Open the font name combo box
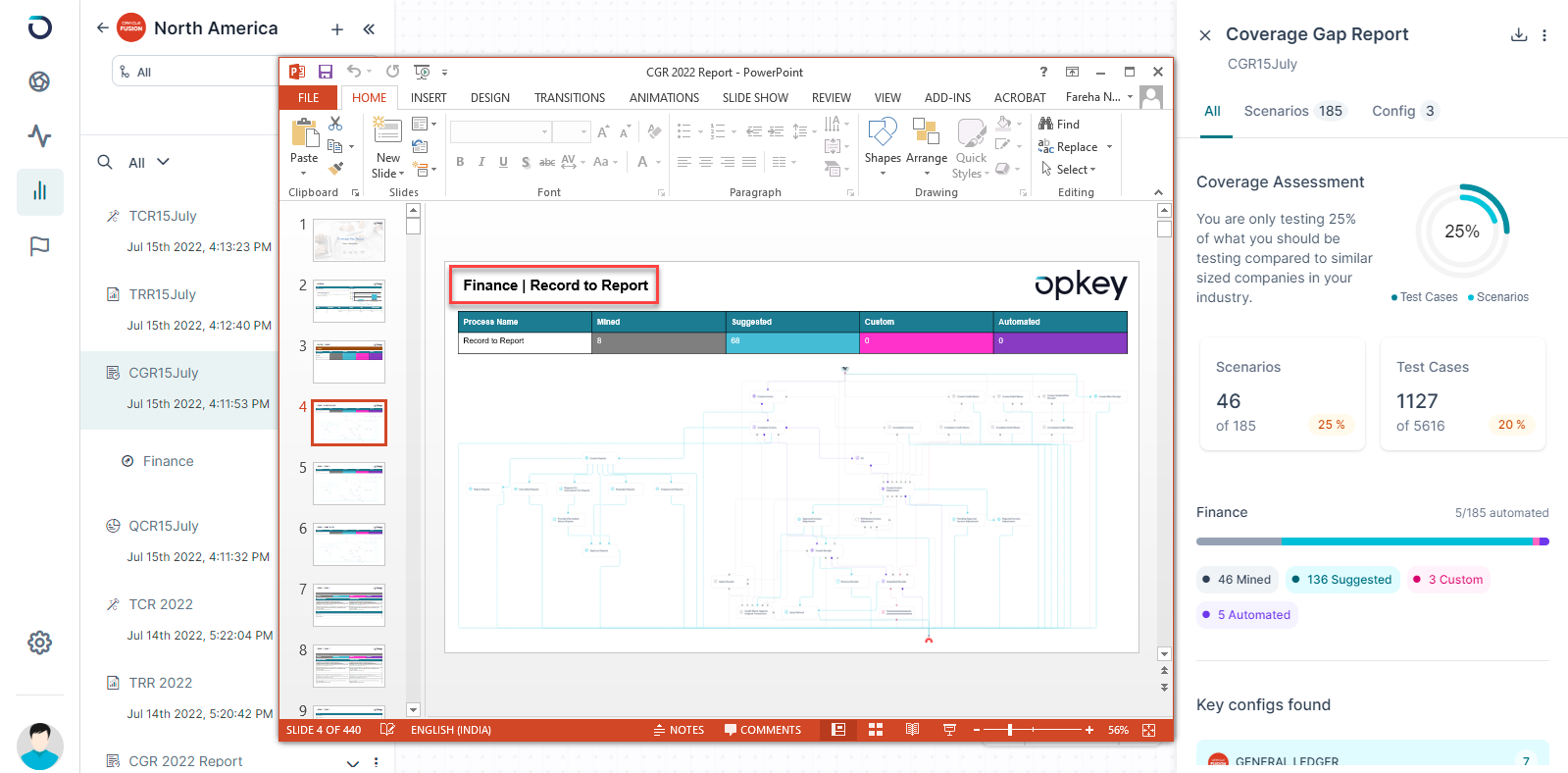1568x773 pixels. (500, 131)
